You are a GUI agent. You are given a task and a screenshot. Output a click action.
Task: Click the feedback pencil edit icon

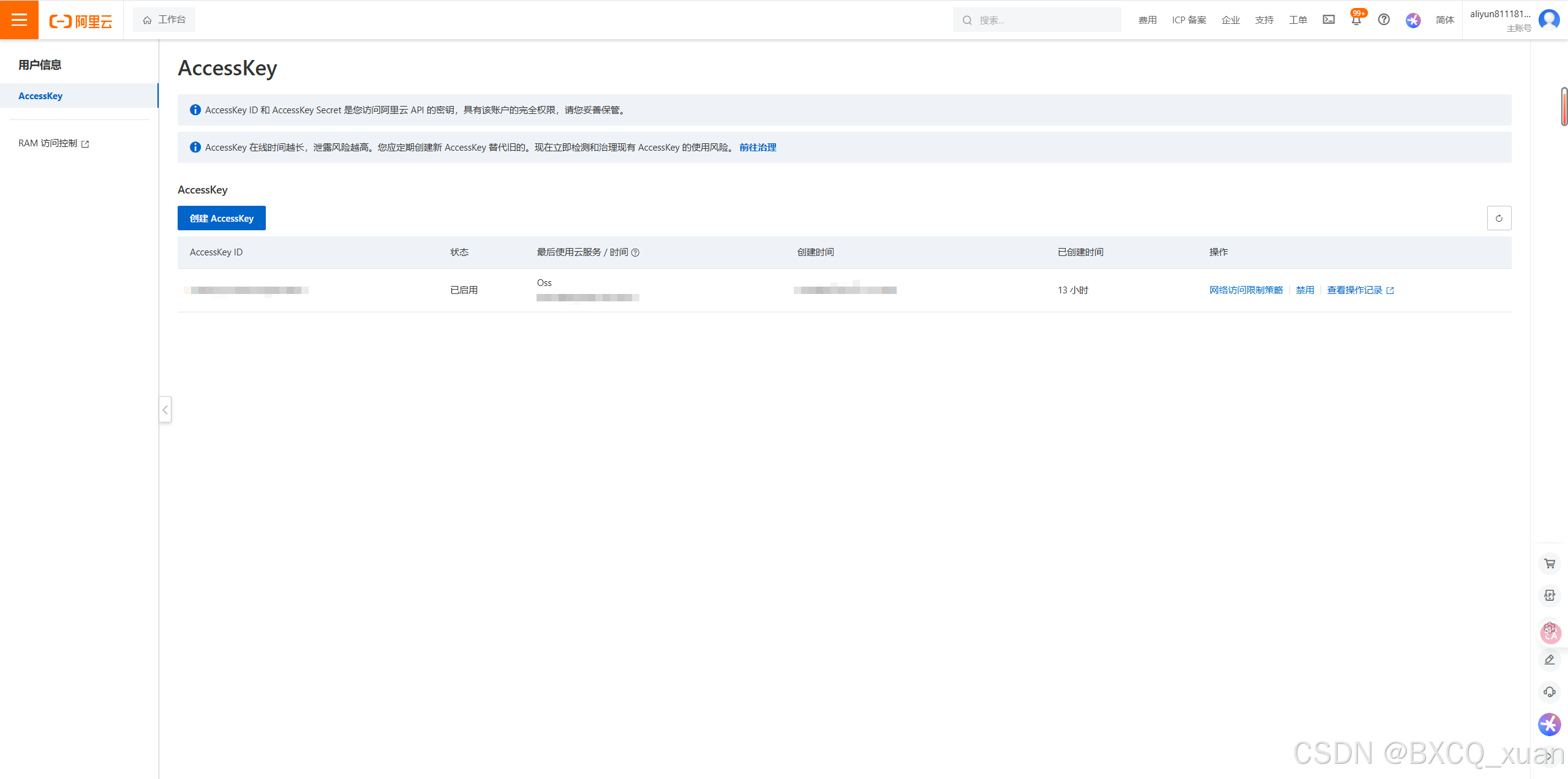click(x=1550, y=660)
